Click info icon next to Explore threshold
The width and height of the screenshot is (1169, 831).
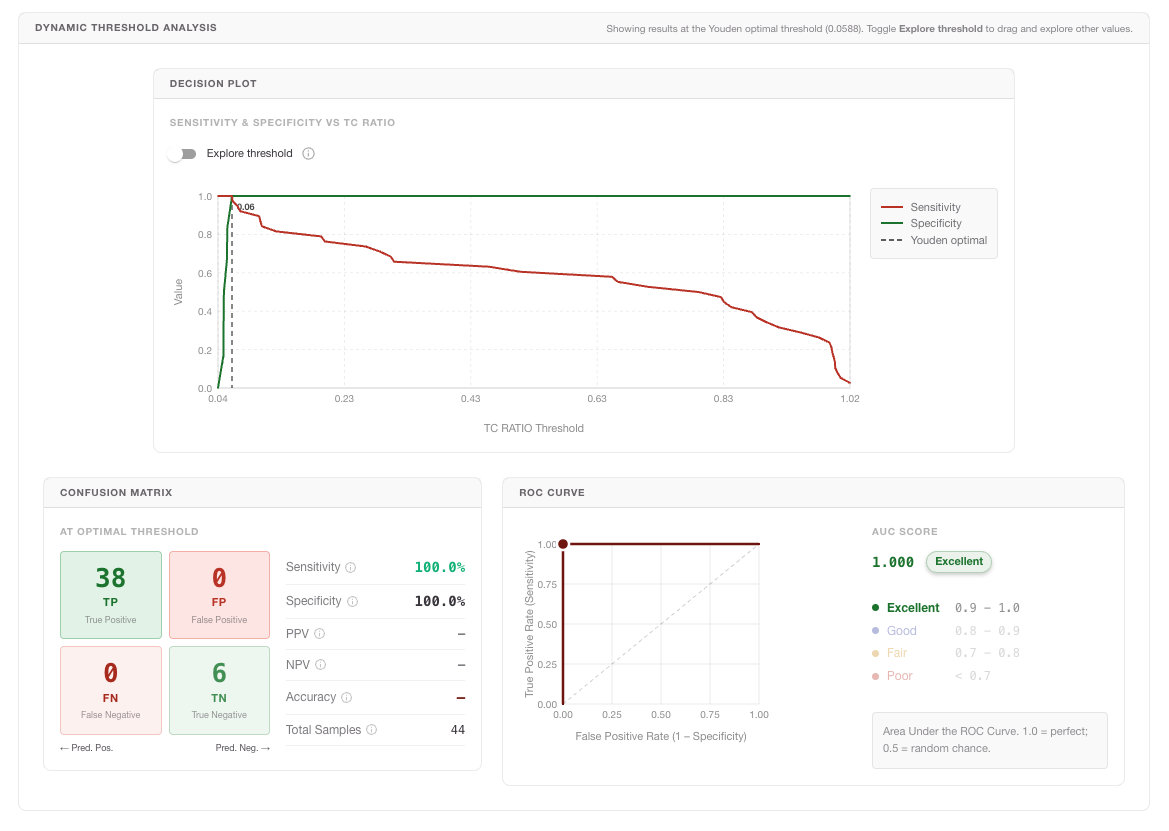click(309, 154)
